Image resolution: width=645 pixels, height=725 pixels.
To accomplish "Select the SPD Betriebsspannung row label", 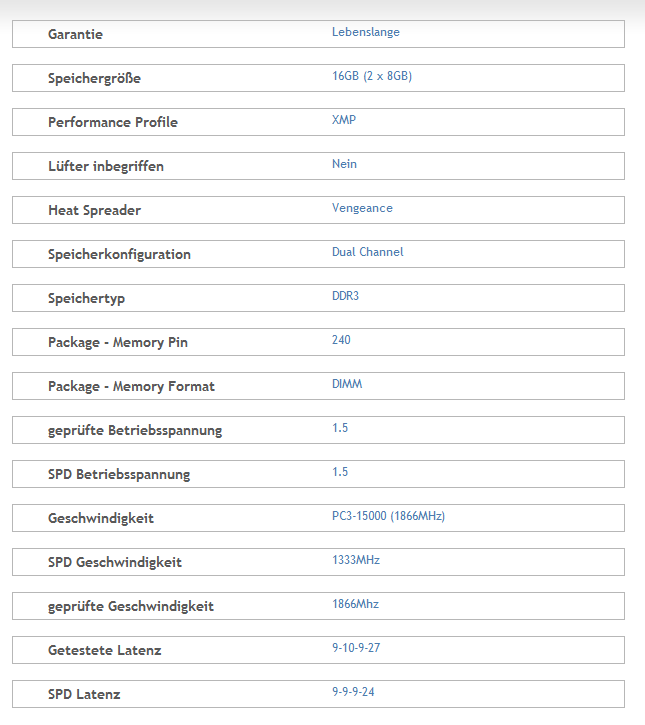I will click(x=119, y=474).
